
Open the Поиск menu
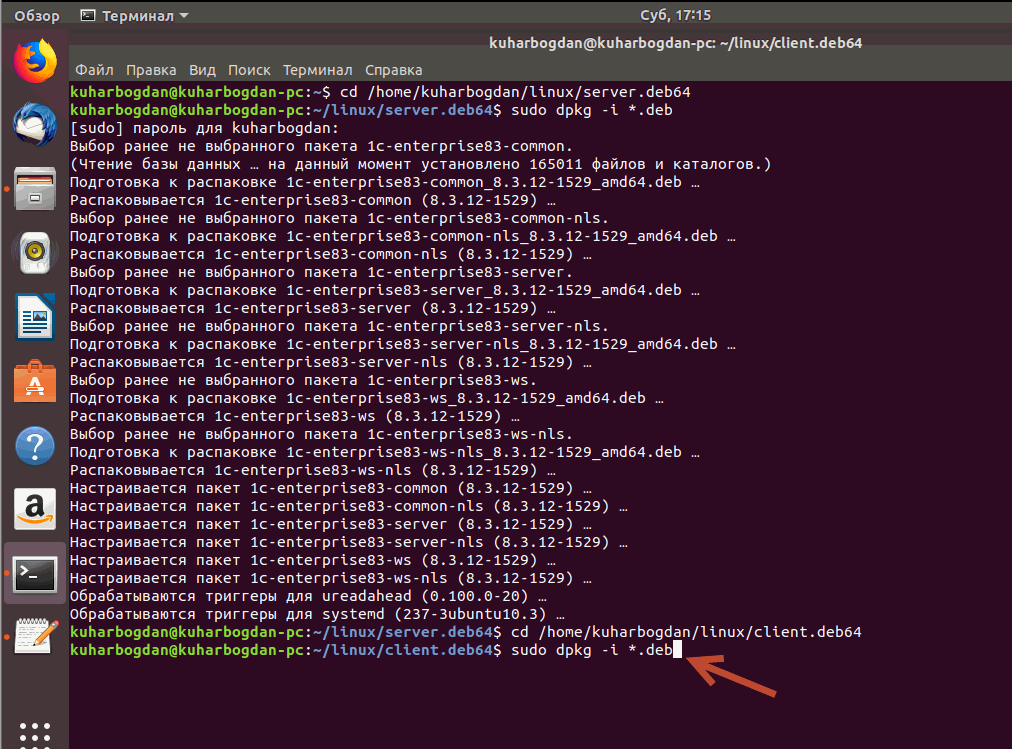pos(249,70)
